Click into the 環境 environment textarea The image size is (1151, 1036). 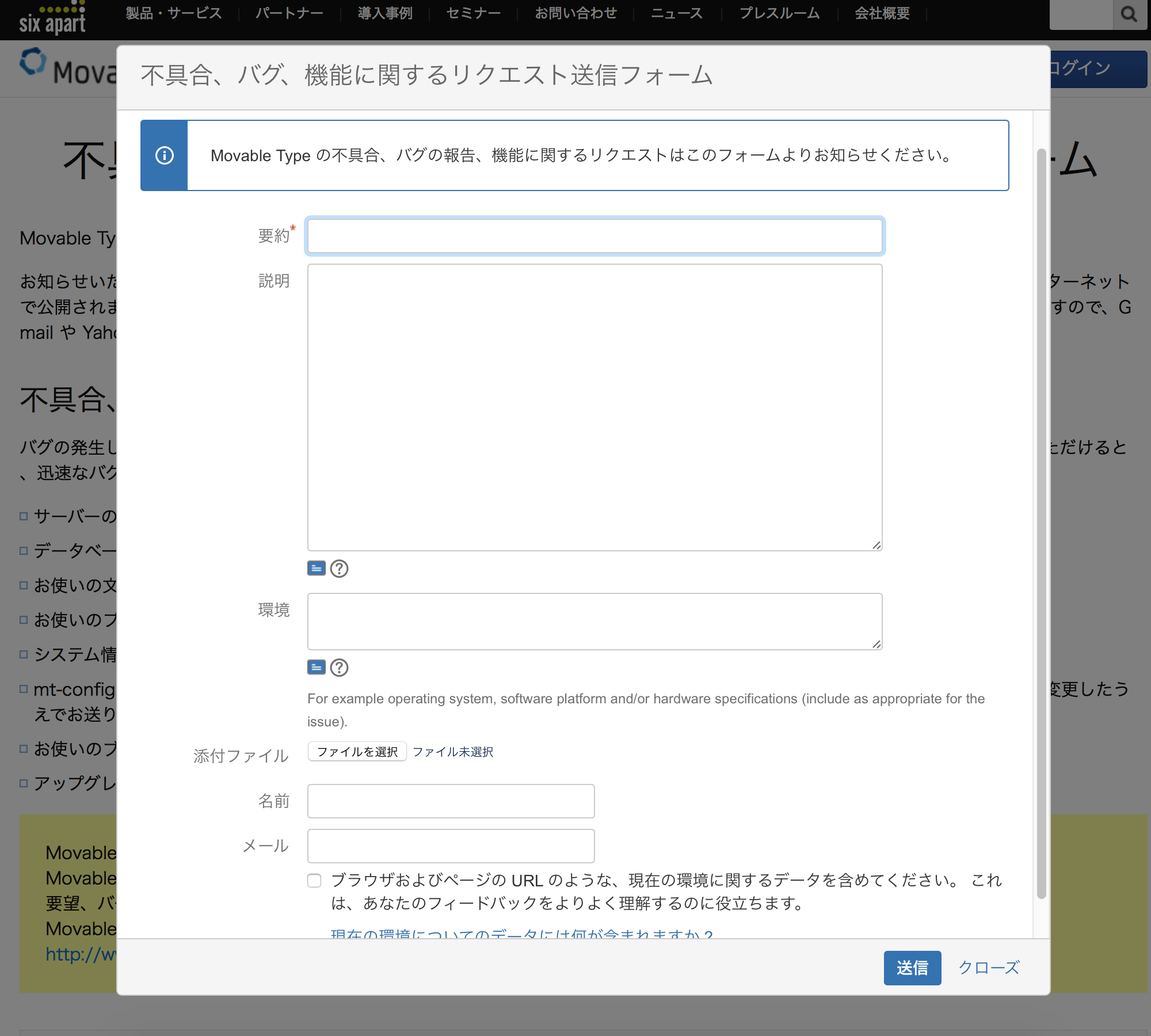coord(595,622)
